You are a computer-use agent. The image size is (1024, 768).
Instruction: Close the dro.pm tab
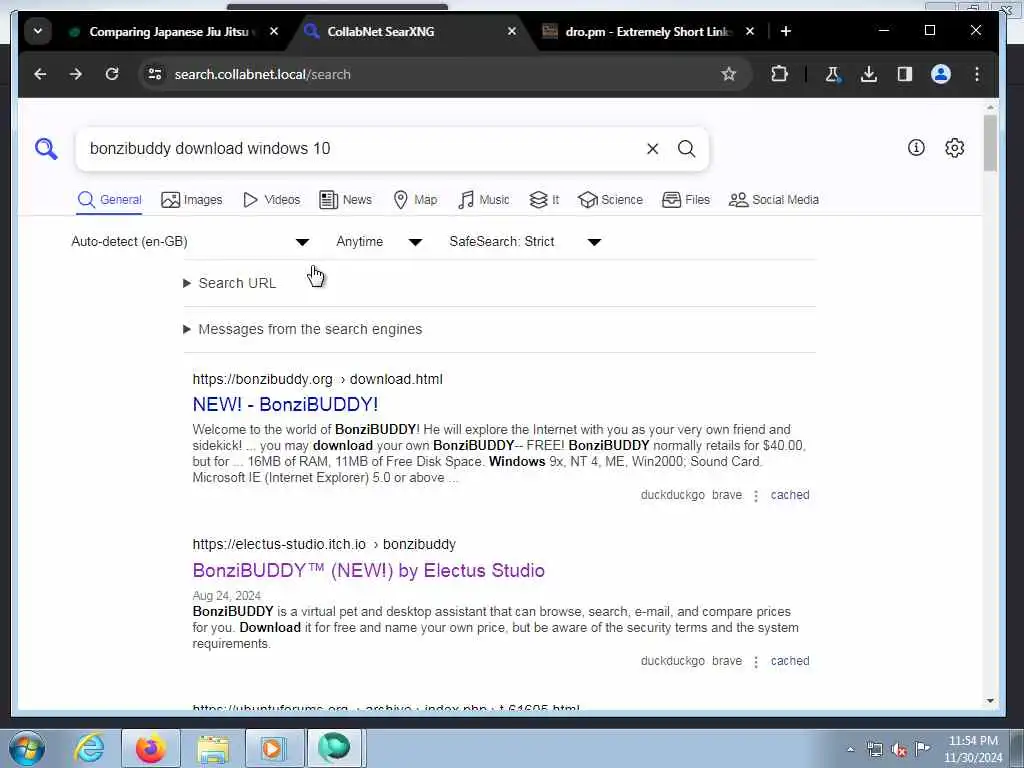tap(750, 31)
